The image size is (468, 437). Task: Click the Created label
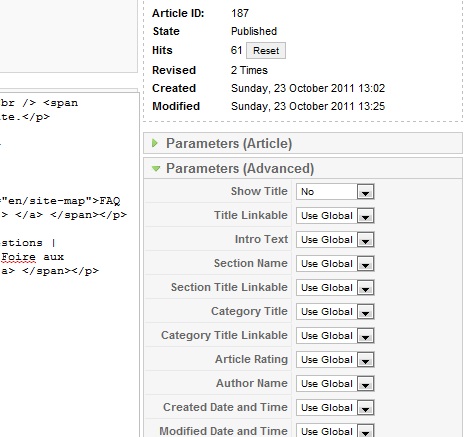pos(174,88)
